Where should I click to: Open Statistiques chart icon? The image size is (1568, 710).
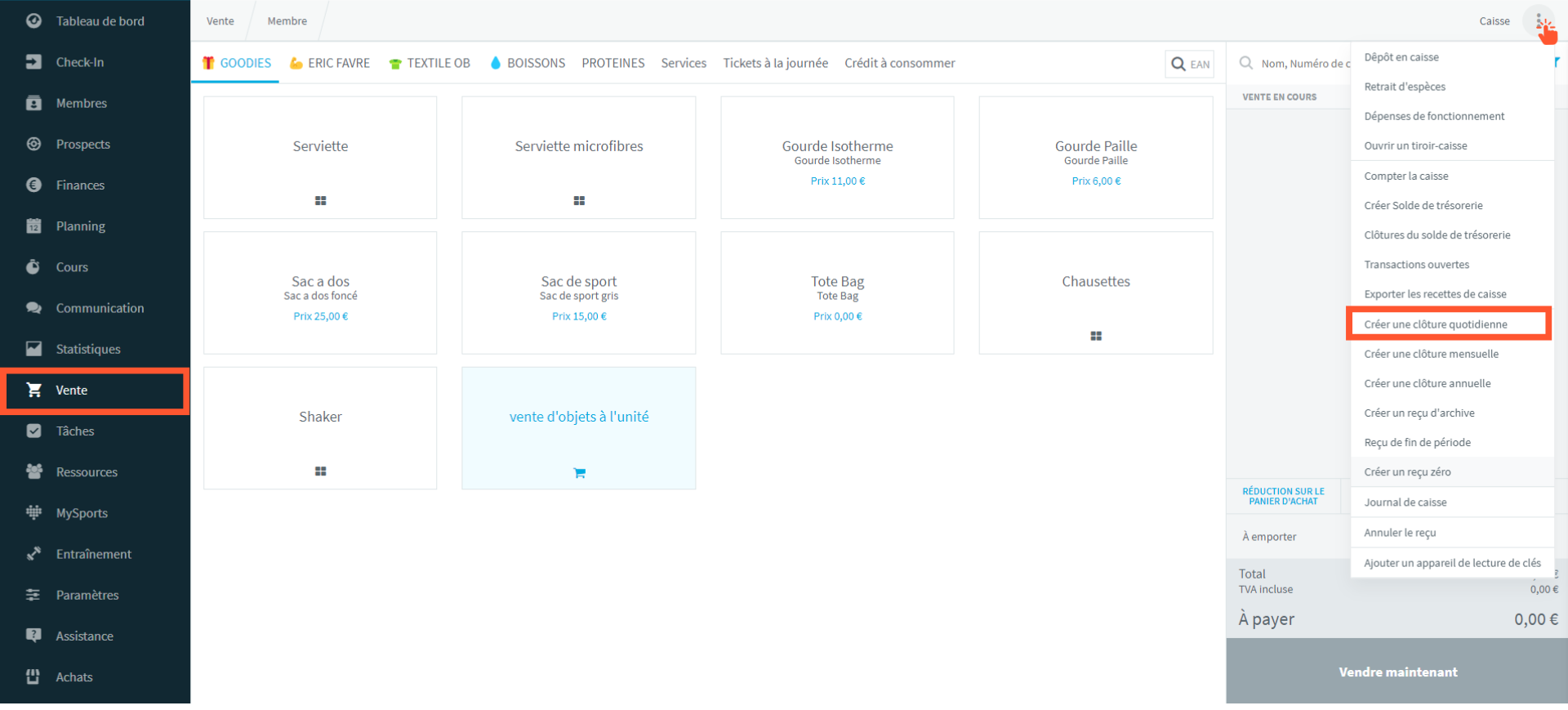33,349
